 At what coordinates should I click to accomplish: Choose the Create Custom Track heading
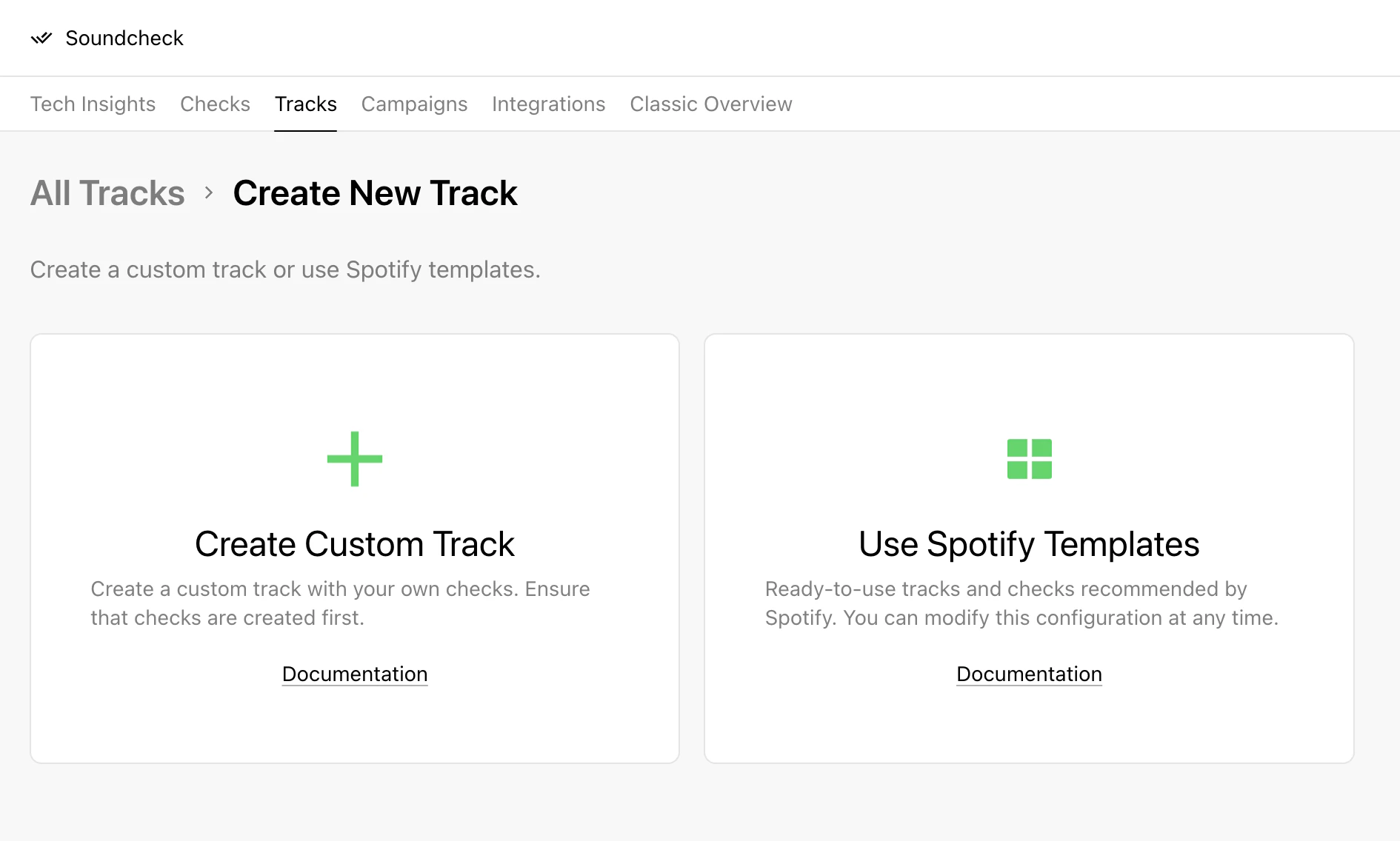355,544
